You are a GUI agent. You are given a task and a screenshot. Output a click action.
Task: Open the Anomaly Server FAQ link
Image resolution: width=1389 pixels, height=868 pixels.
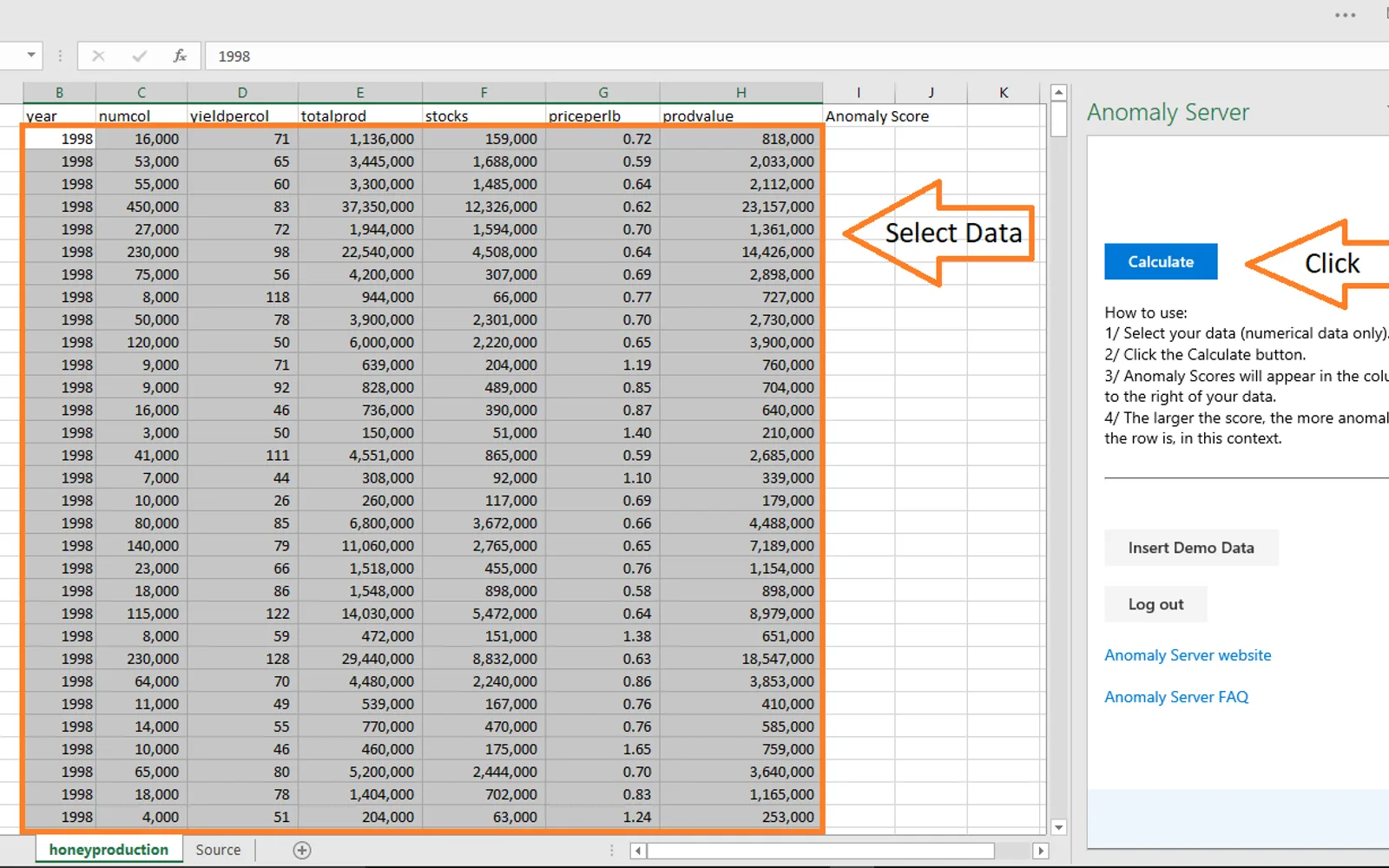[x=1176, y=697]
